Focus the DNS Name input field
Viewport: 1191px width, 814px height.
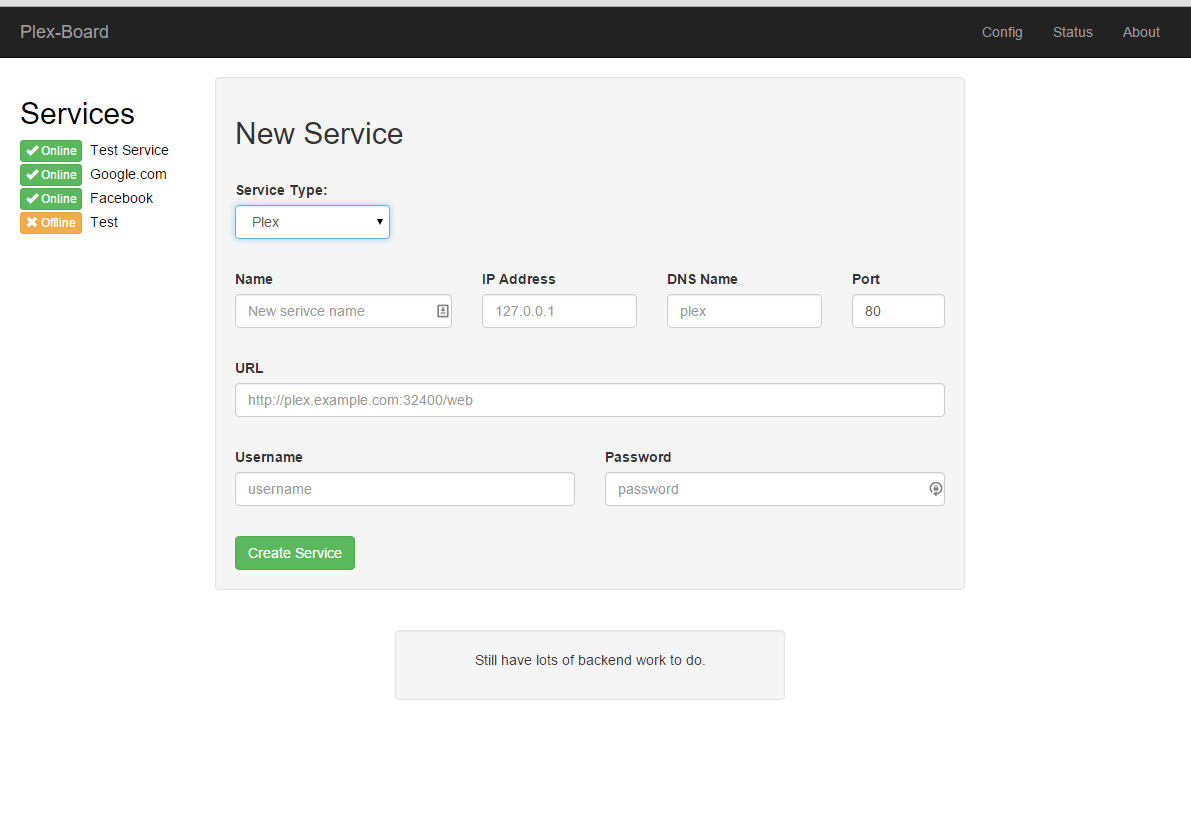click(x=744, y=311)
